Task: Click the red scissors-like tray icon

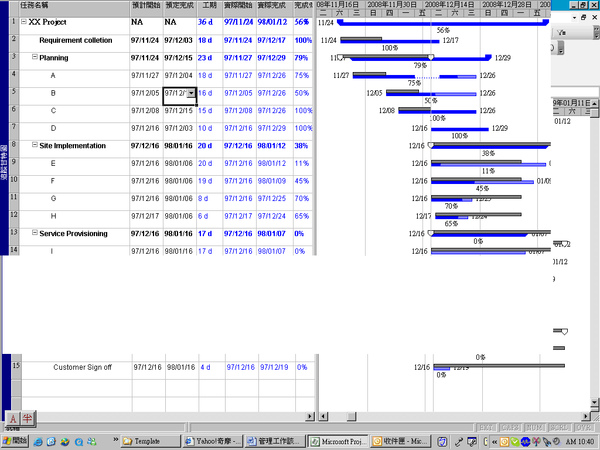Action: coord(536,442)
